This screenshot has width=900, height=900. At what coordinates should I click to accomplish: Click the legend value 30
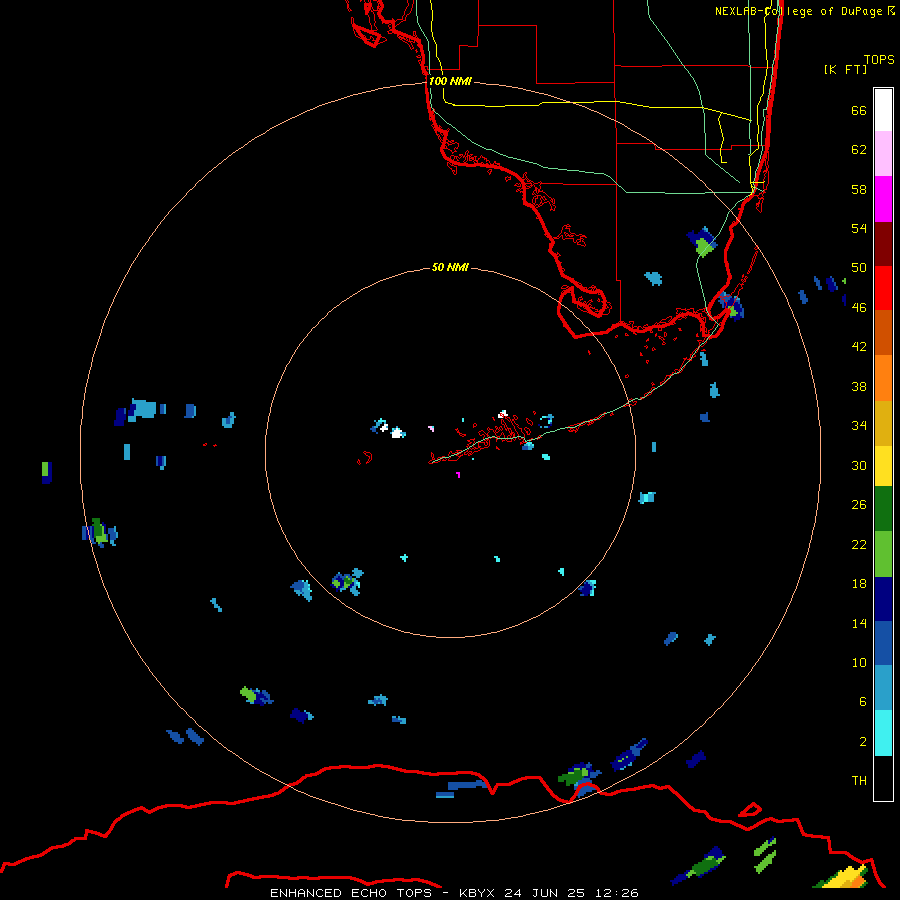click(859, 465)
